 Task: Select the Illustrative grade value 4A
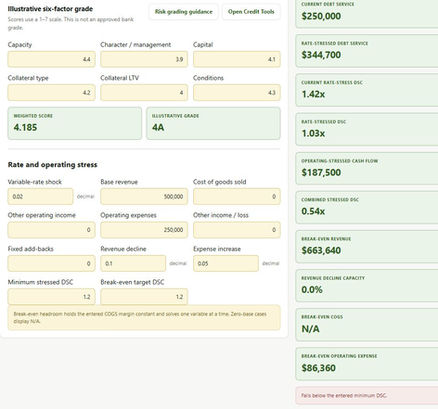(x=158, y=127)
